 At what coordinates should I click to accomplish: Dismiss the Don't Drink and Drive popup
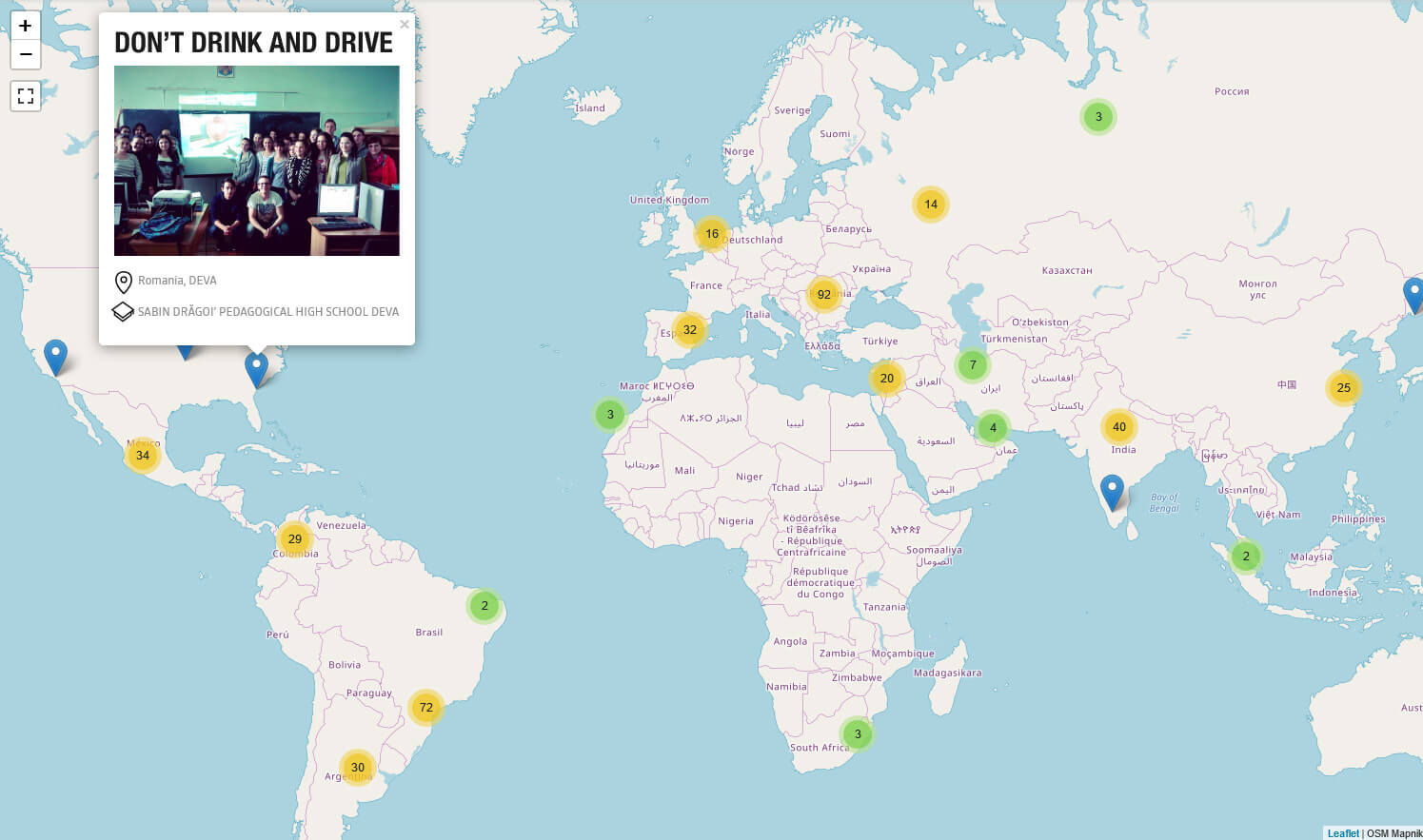pos(404,24)
